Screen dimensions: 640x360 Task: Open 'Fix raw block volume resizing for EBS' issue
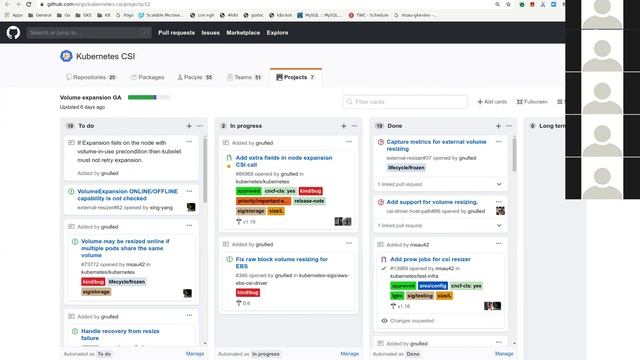(282, 262)
